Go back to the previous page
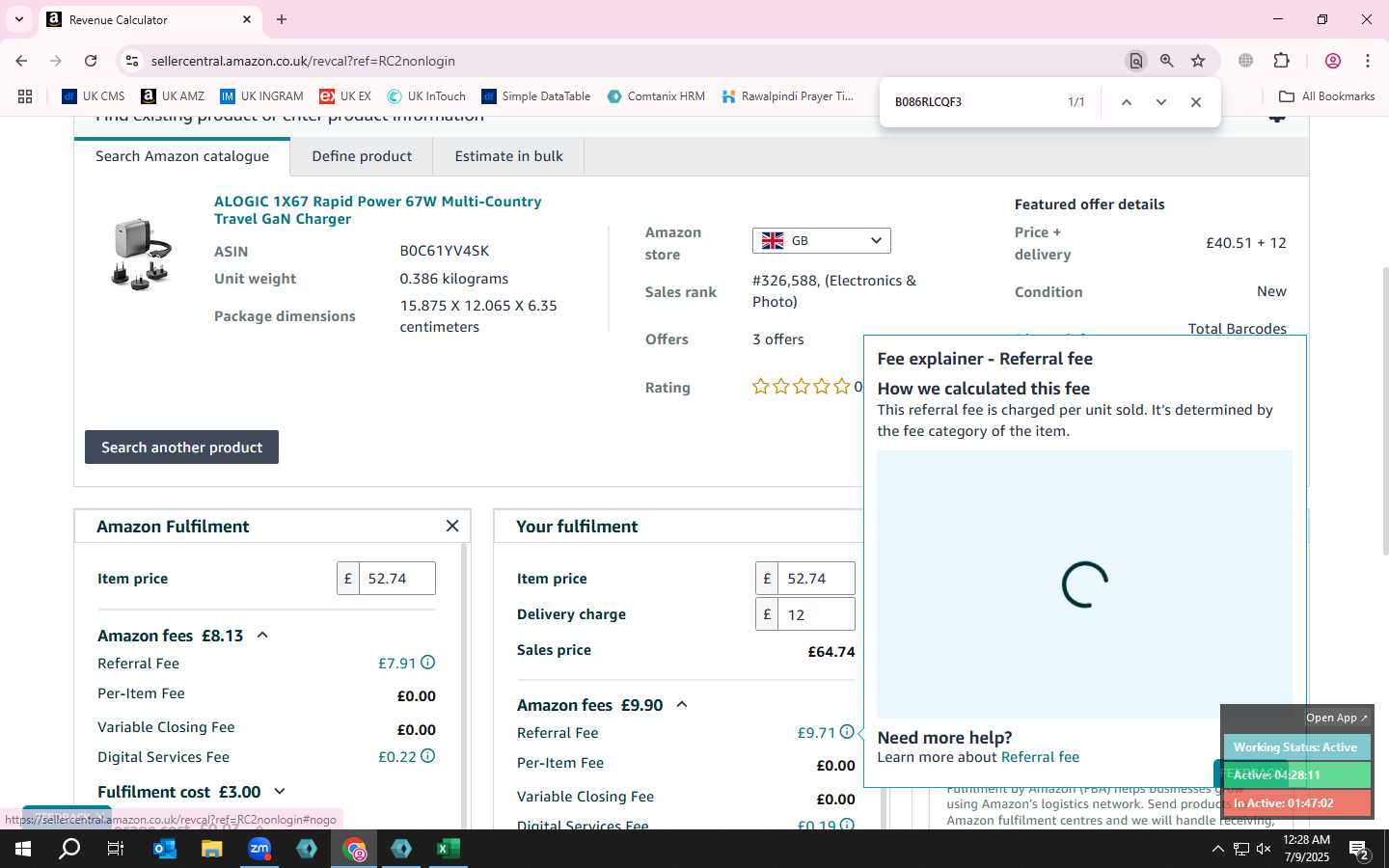 pos(21,61)
